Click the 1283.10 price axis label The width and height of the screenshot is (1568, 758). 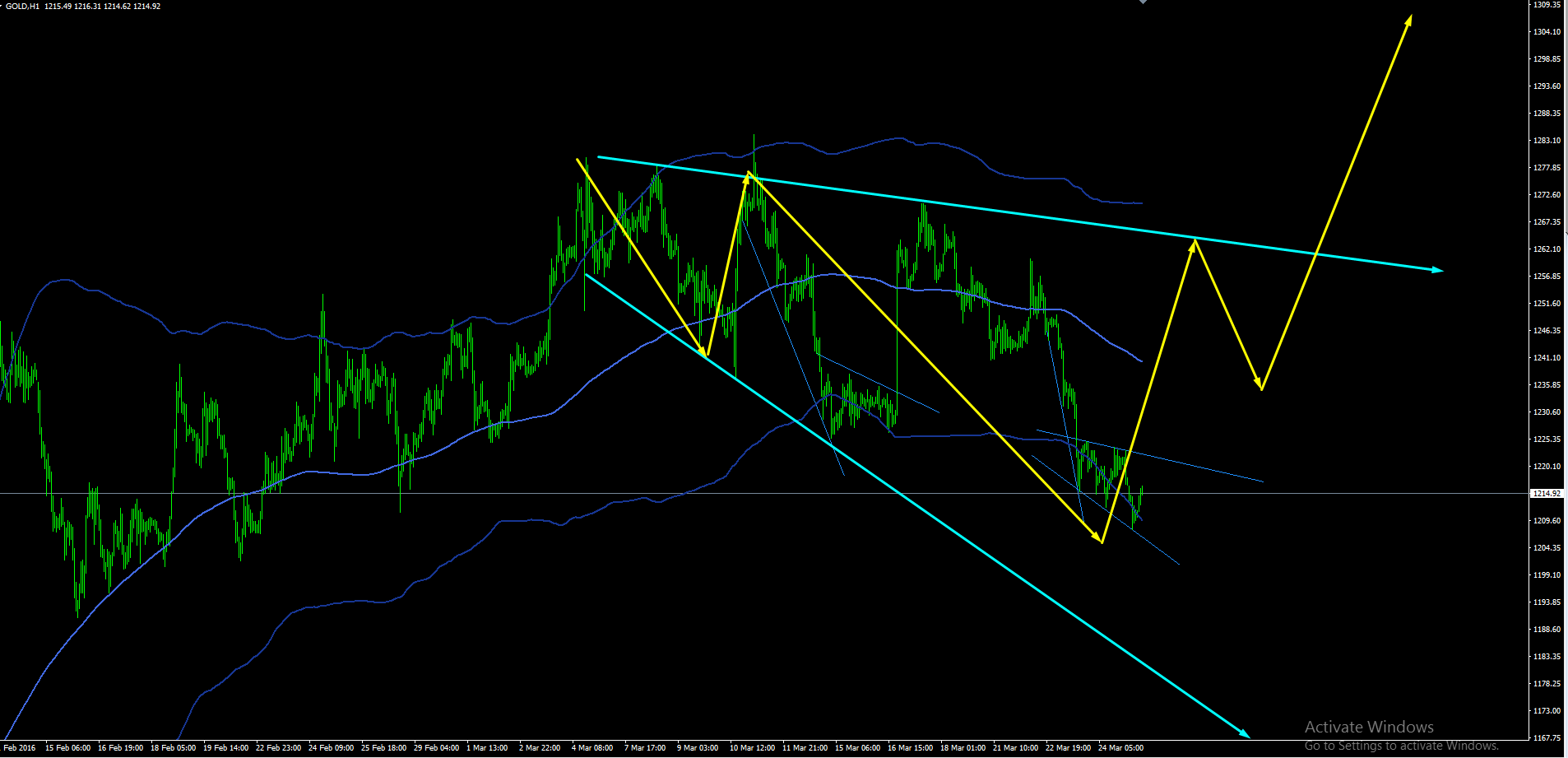[x=1547, y=141]
